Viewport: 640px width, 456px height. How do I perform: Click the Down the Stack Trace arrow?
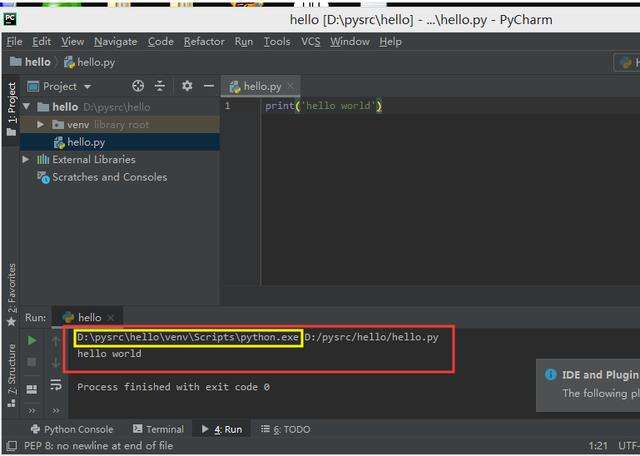[56, 362]
